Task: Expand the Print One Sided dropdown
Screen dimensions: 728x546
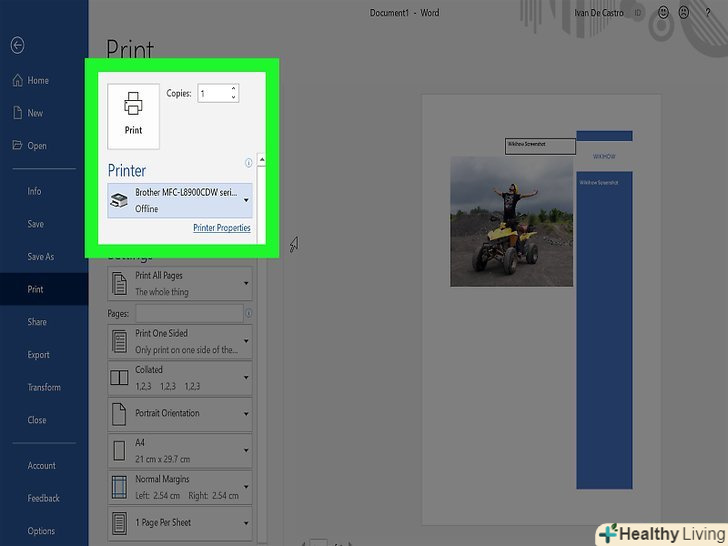Action: click(246, 341)
